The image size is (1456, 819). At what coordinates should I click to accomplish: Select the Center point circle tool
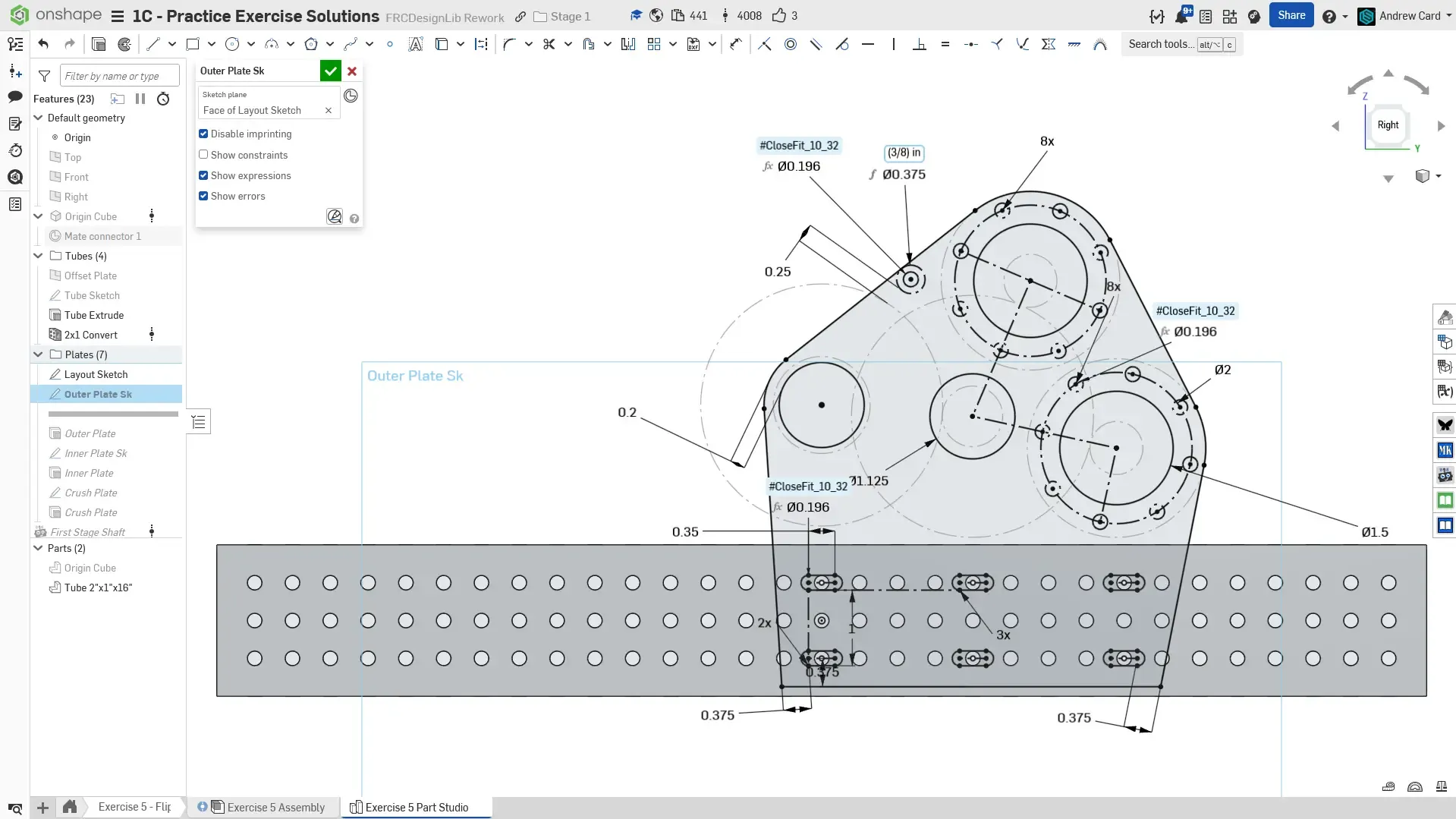point(232,44)
